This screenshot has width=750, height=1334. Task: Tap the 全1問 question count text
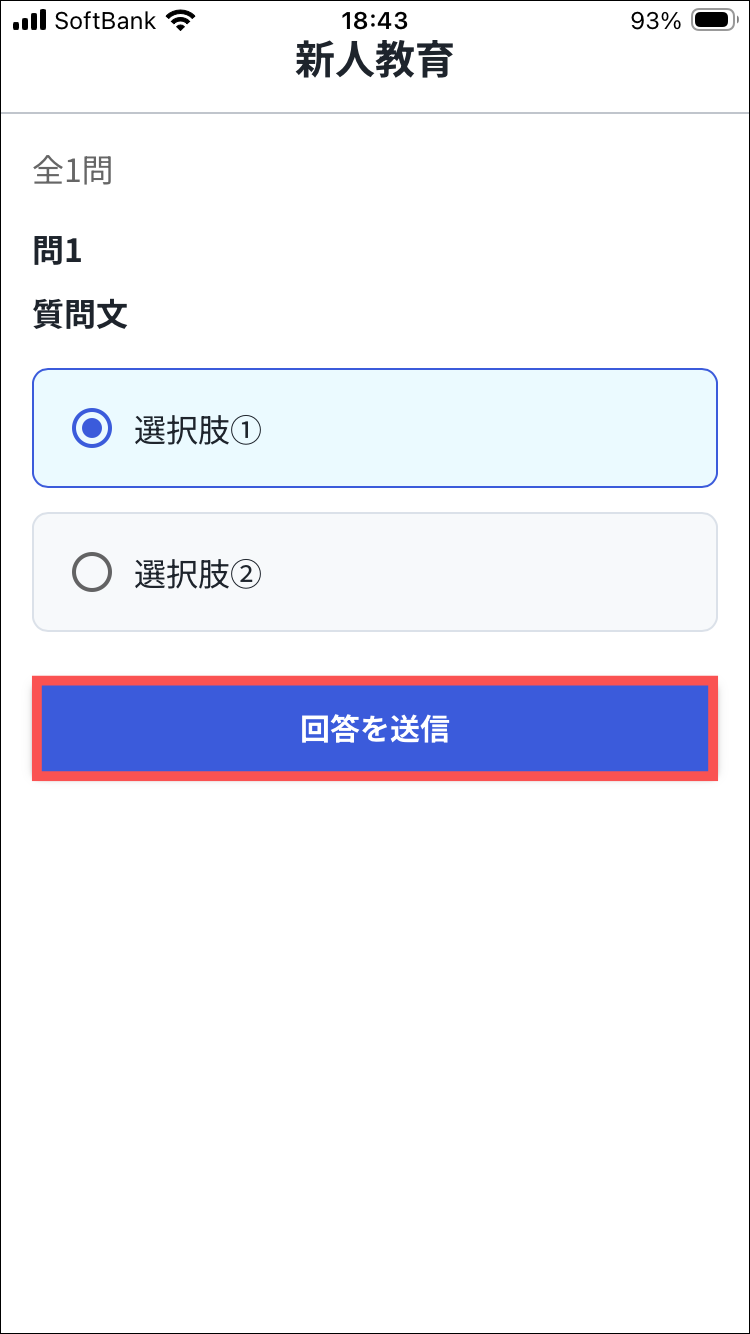(73, 171)
